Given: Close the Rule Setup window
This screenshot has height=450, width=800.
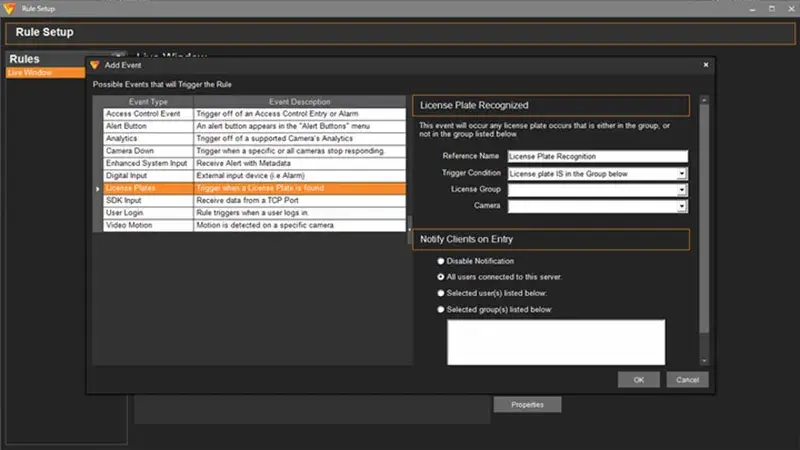Looking at the screenshot, I should coord(791,9).
